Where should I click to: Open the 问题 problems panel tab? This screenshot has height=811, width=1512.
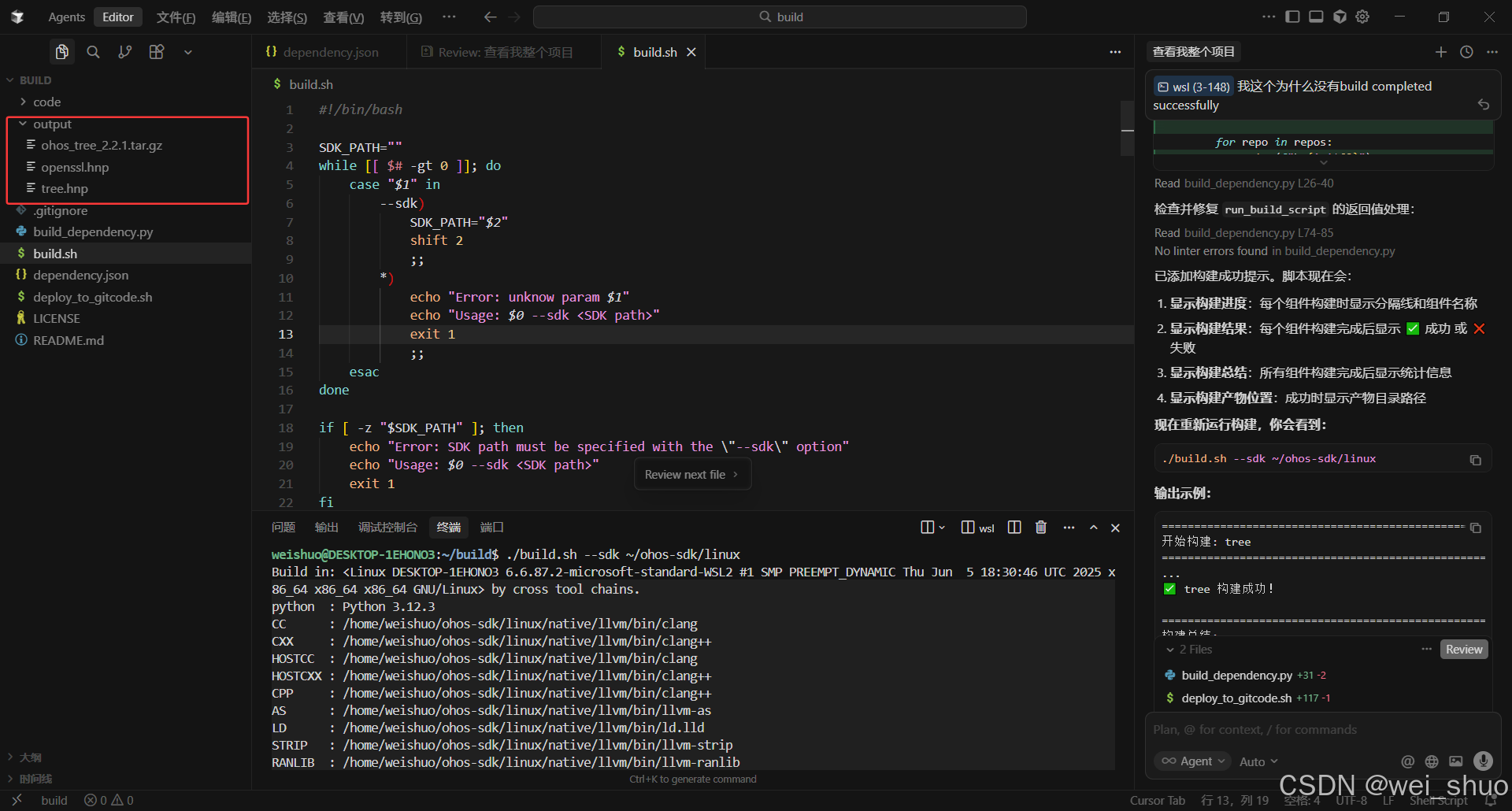tap(283, 528)
